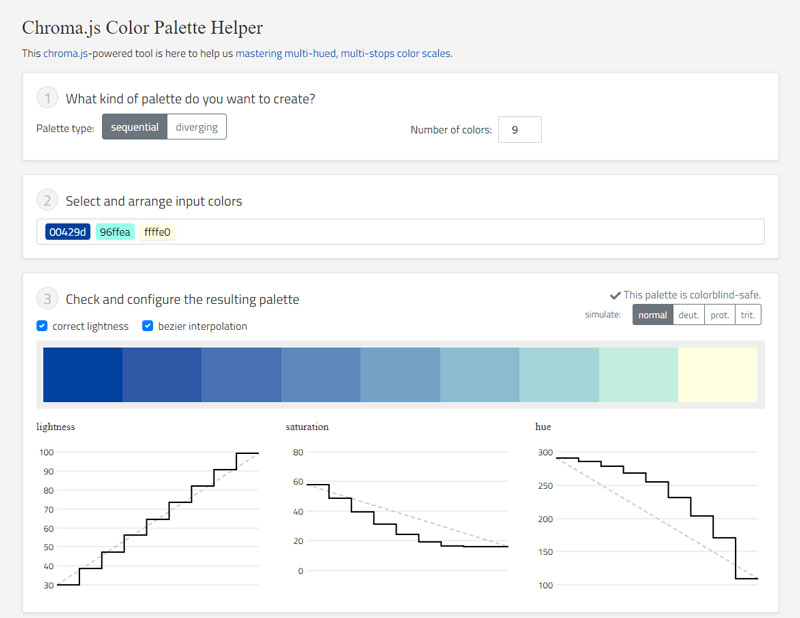Open the chroma.js link
This screenshot has width=800, height=618.
coord(66,53)
